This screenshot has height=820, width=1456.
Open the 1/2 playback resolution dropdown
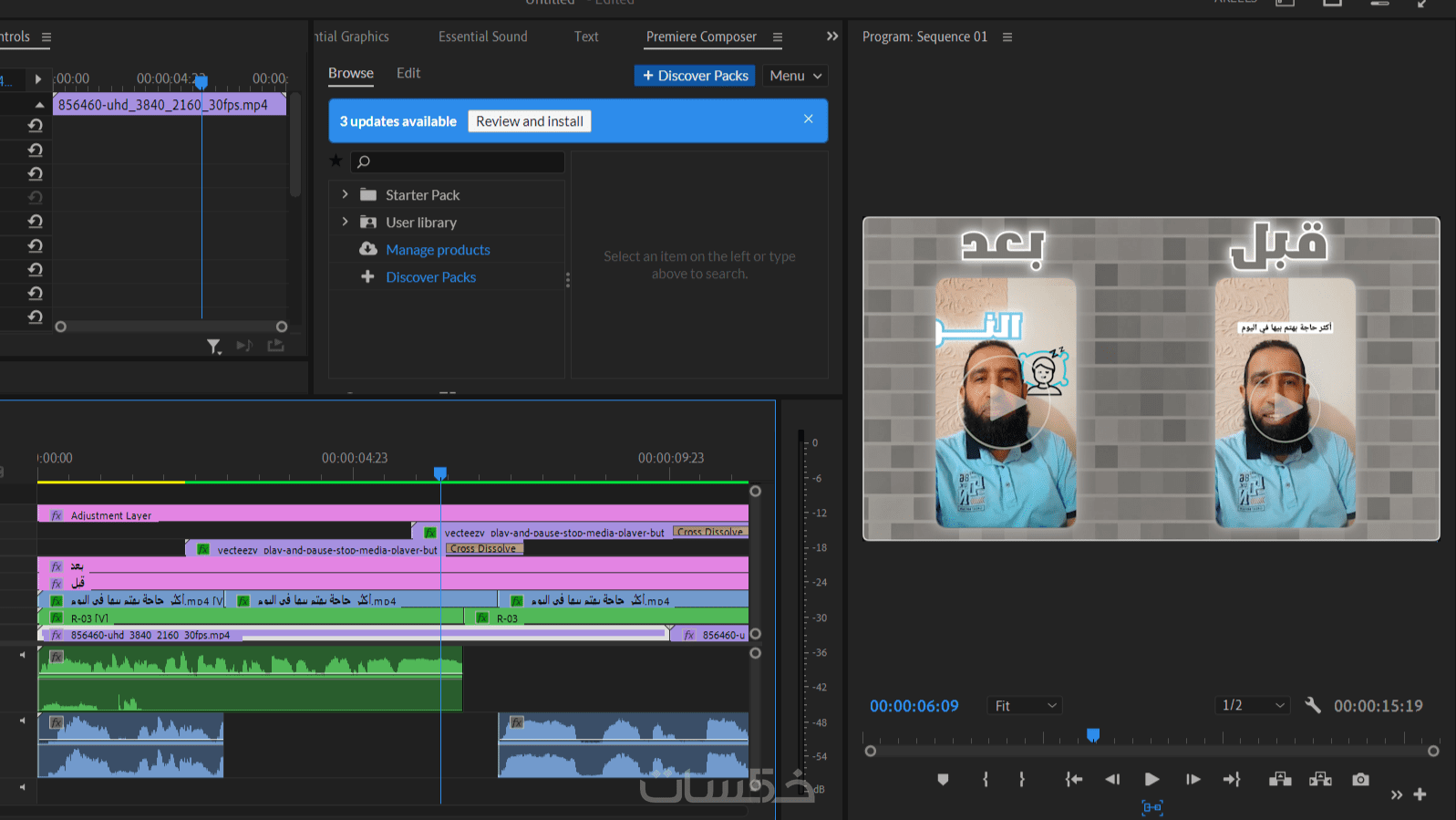[x=1253, y=705]
